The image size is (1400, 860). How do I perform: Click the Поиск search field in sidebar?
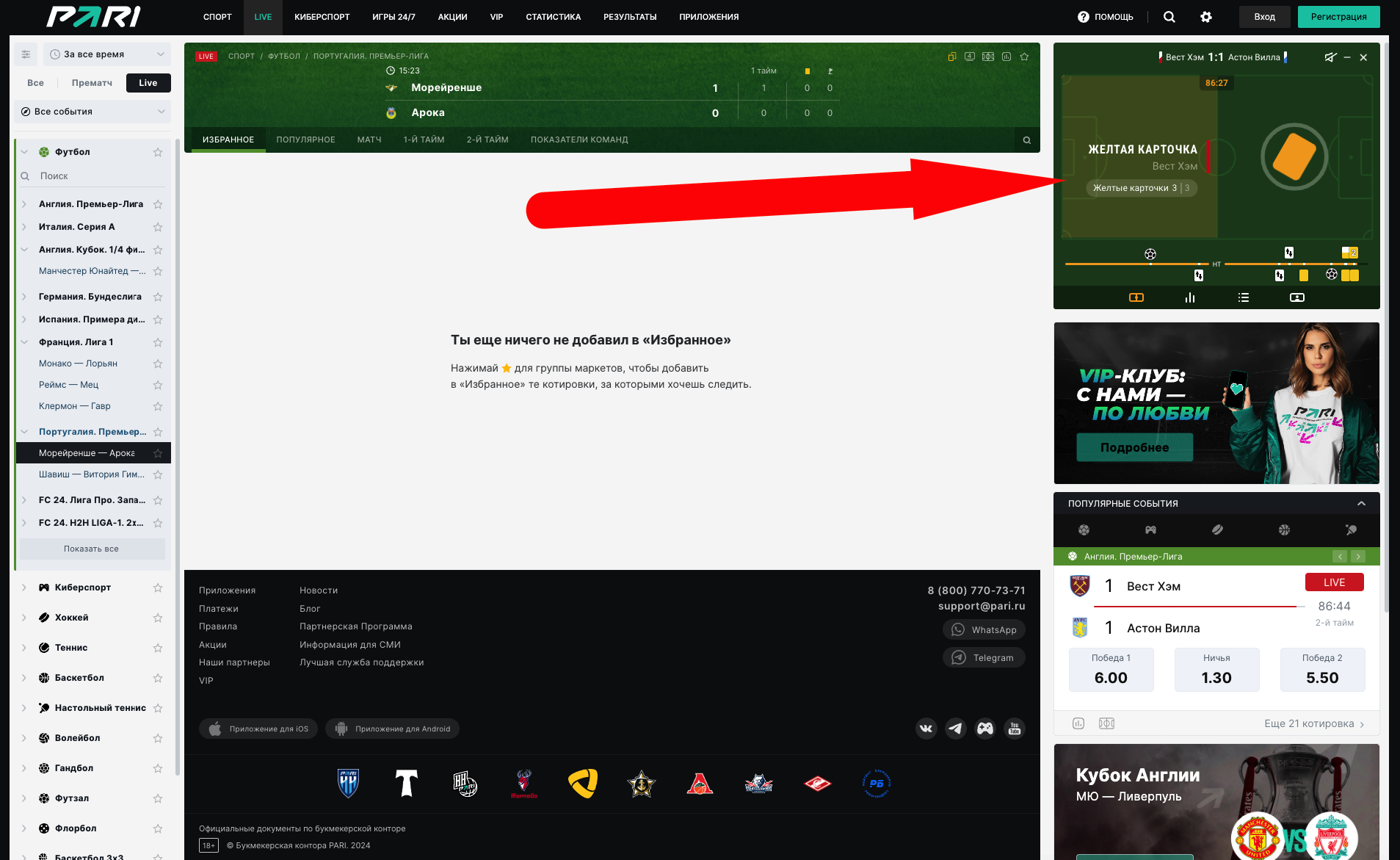[93, 176]
